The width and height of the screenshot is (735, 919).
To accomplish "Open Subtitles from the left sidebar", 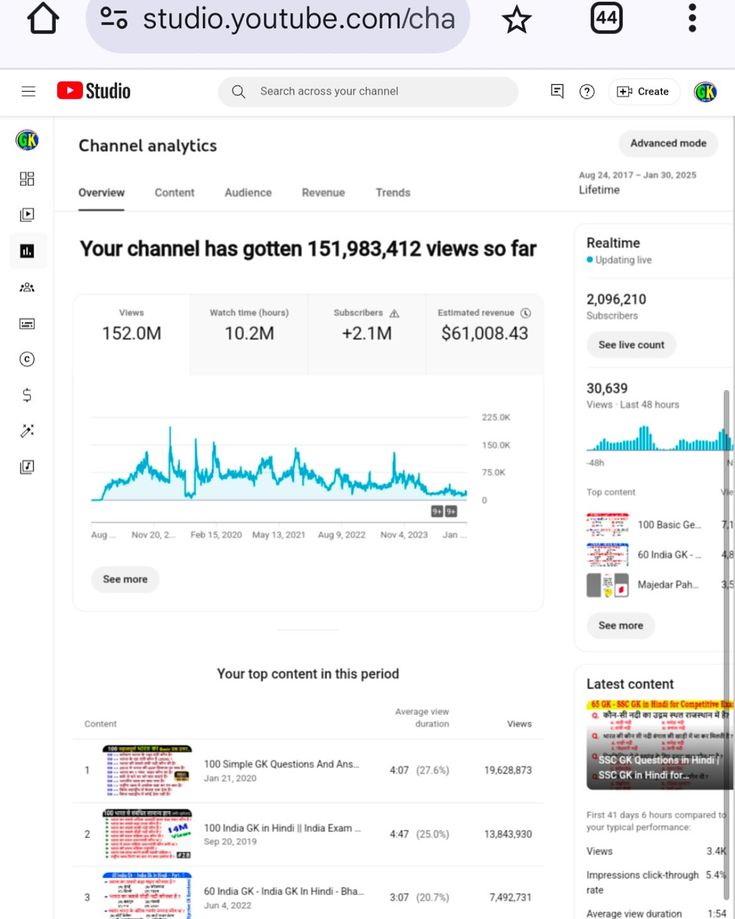I will 27,324.
